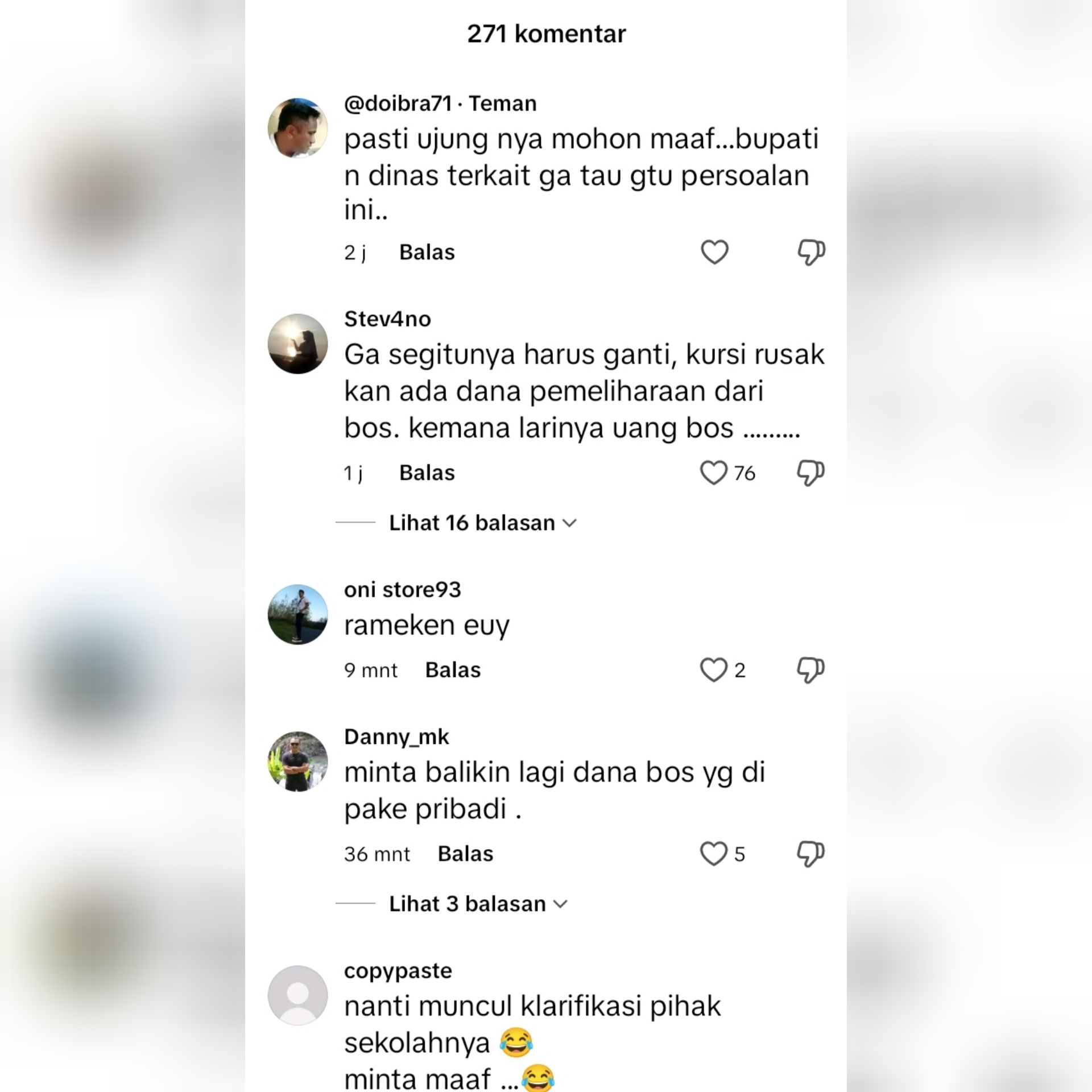Reply to Stev4no with Balas
Screen dimensions: 1092x1092
[427, 473]
